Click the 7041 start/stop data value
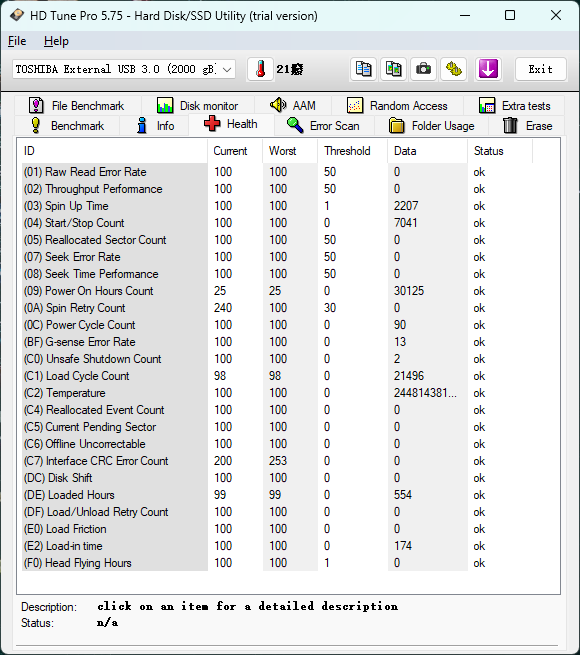This screenshot has height=655, width=580. click(405, 223)
